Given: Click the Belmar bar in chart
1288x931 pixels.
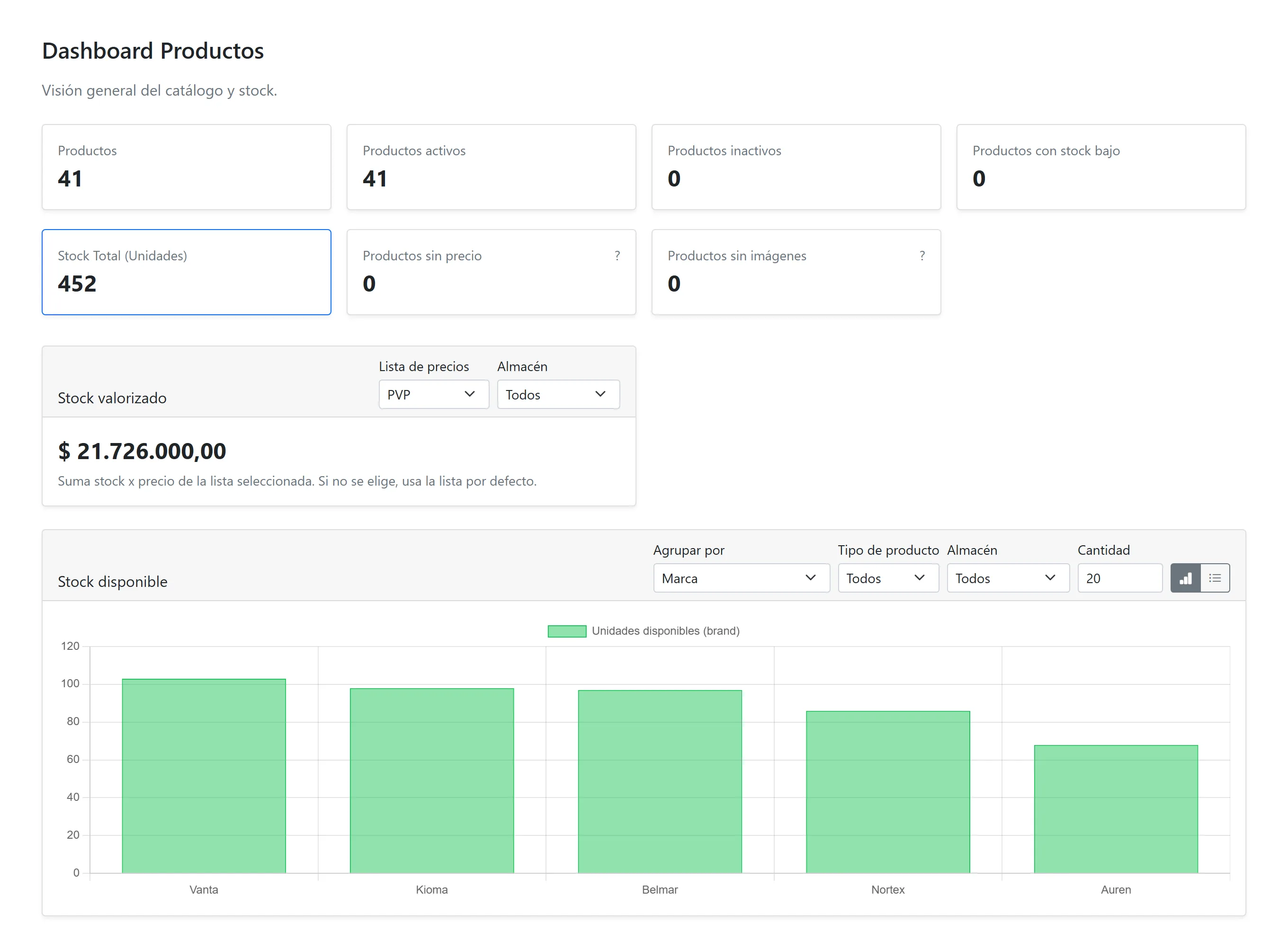Looking at the screenshot, I should 660,782.
